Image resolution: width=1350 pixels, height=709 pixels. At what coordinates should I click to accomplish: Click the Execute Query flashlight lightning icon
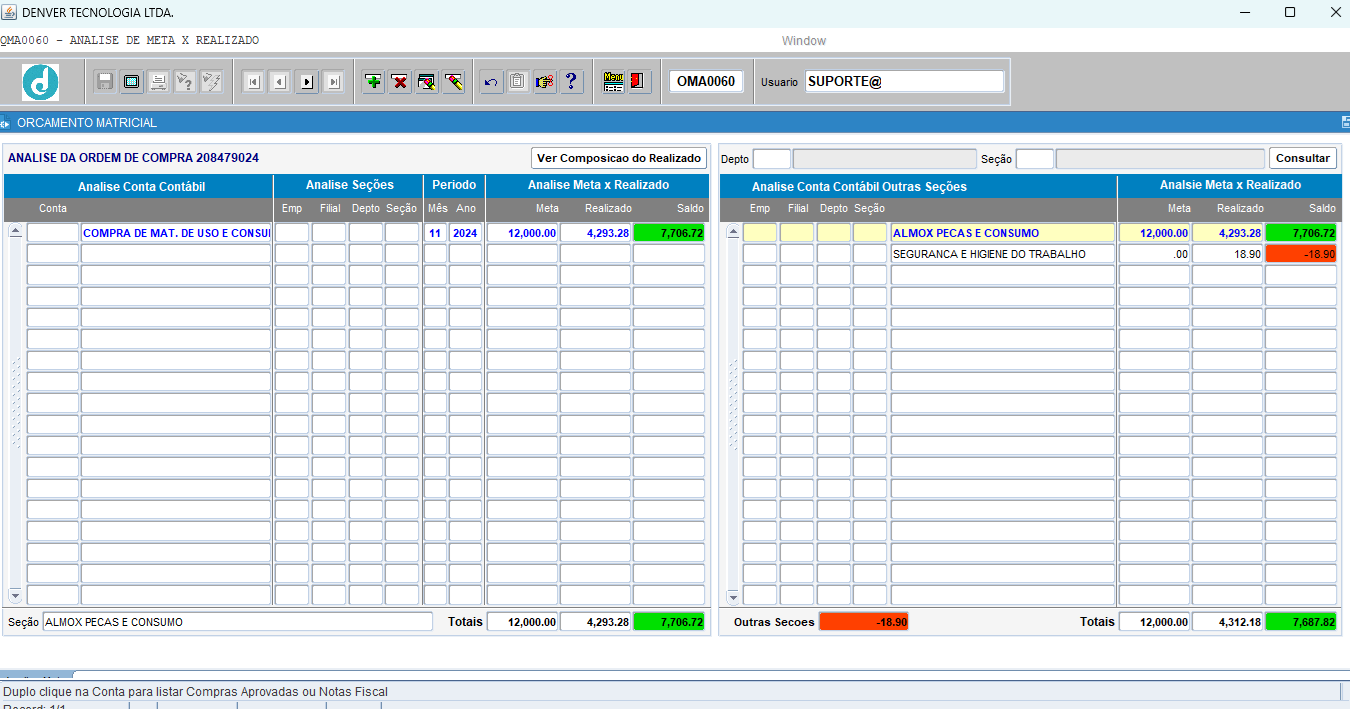click(211, 82)
